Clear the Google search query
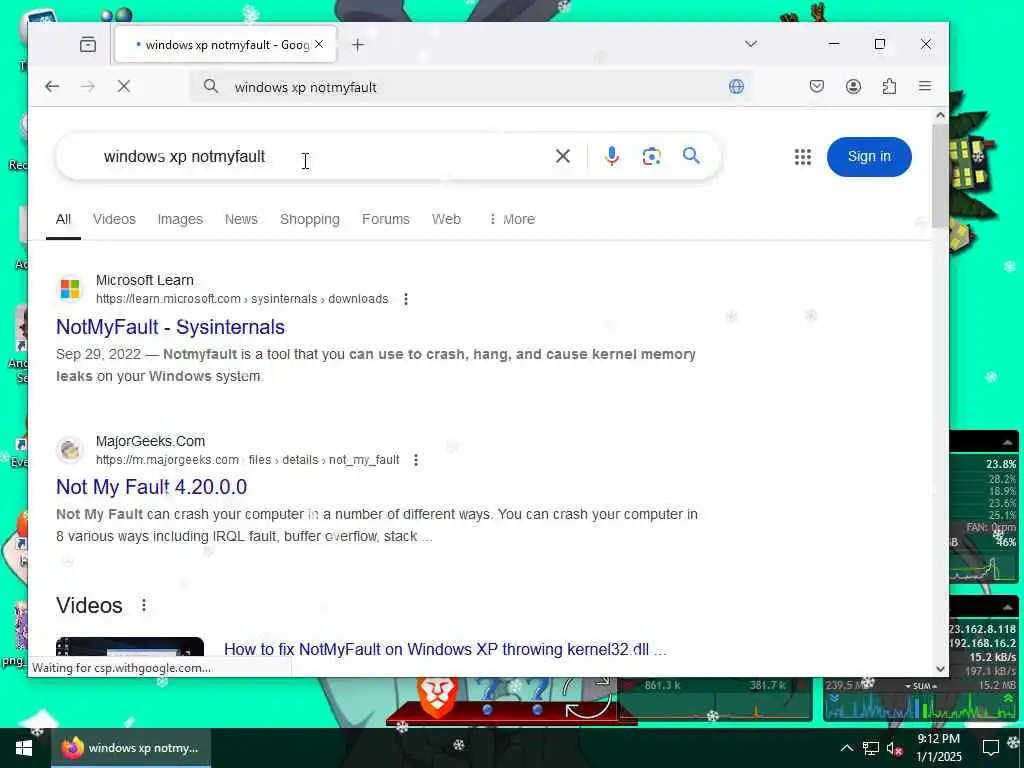Screen dimensions: 1024x768 (x=563, y=156)
